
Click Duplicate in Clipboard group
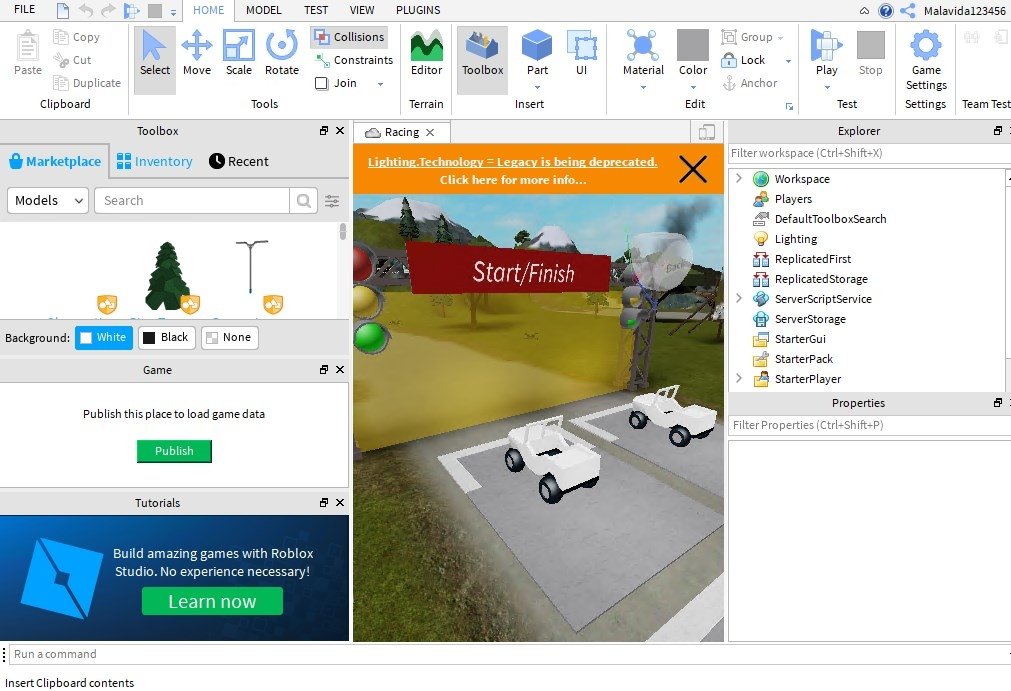pyautogui.click(x=87, y=83)
